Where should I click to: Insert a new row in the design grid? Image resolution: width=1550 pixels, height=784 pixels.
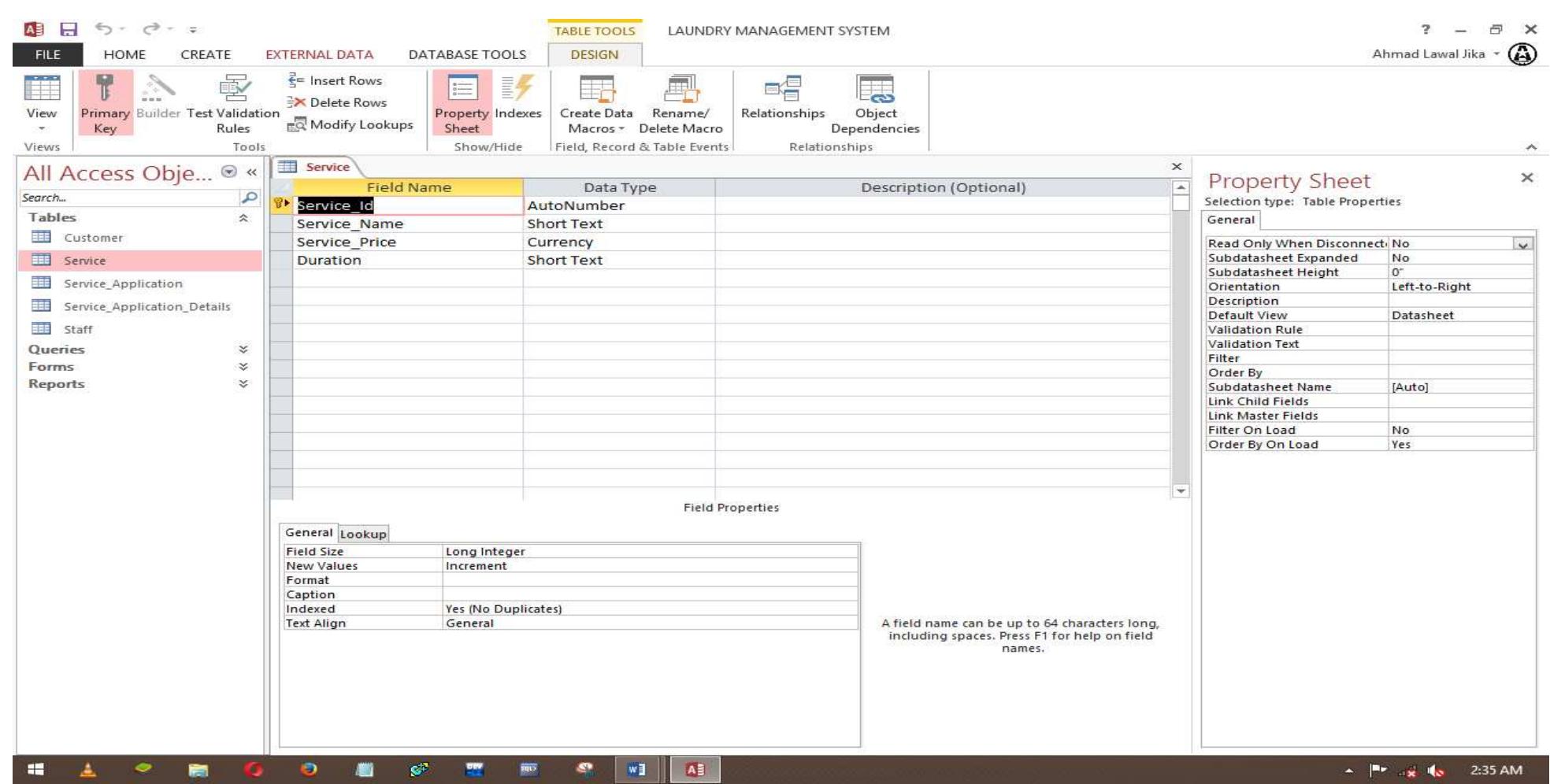pyautogui.click(x=336, y=80)
